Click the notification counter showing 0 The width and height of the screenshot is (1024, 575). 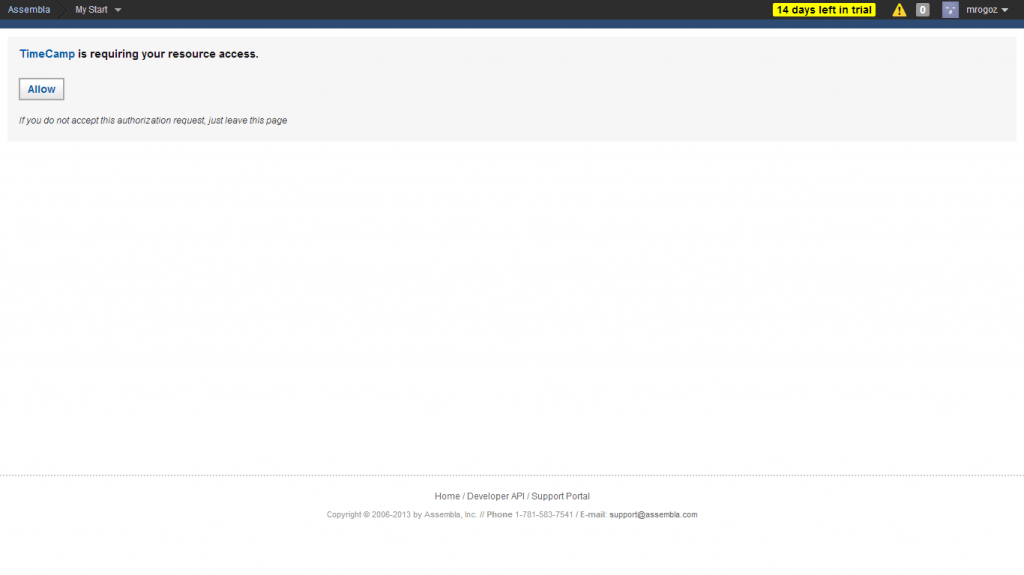[922, 10]
